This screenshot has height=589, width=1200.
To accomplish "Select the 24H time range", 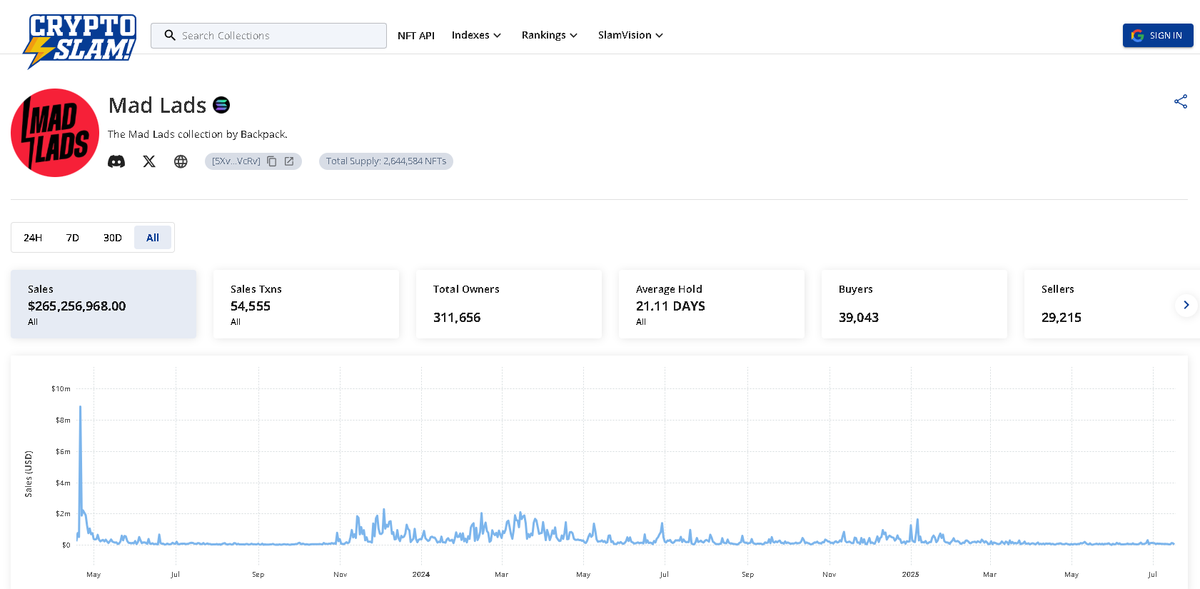I will 33,238.
